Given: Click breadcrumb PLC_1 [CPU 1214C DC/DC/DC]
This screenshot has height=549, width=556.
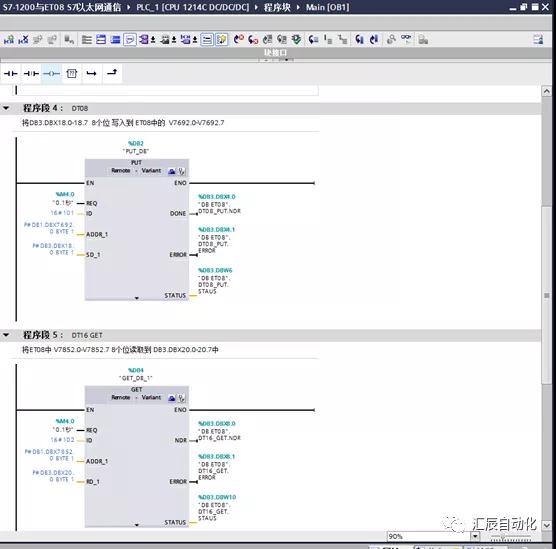Looking at the screenshot, I should click(x=193, y=7).
